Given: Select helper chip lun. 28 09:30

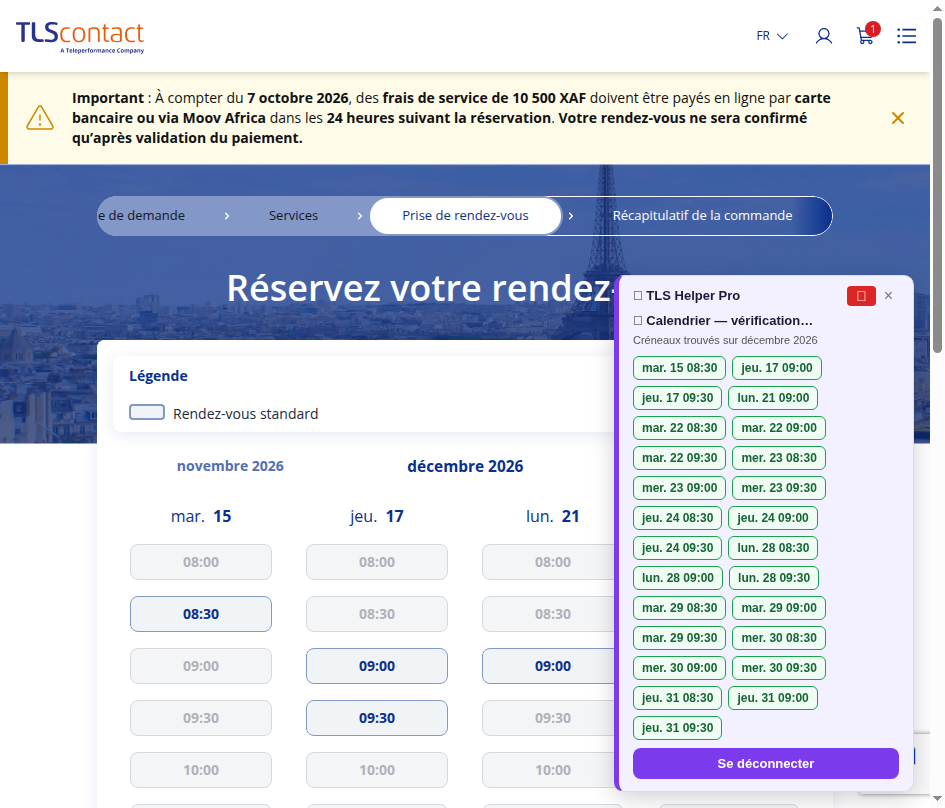Looking at the screenshot, I should [x=774, y=578].
